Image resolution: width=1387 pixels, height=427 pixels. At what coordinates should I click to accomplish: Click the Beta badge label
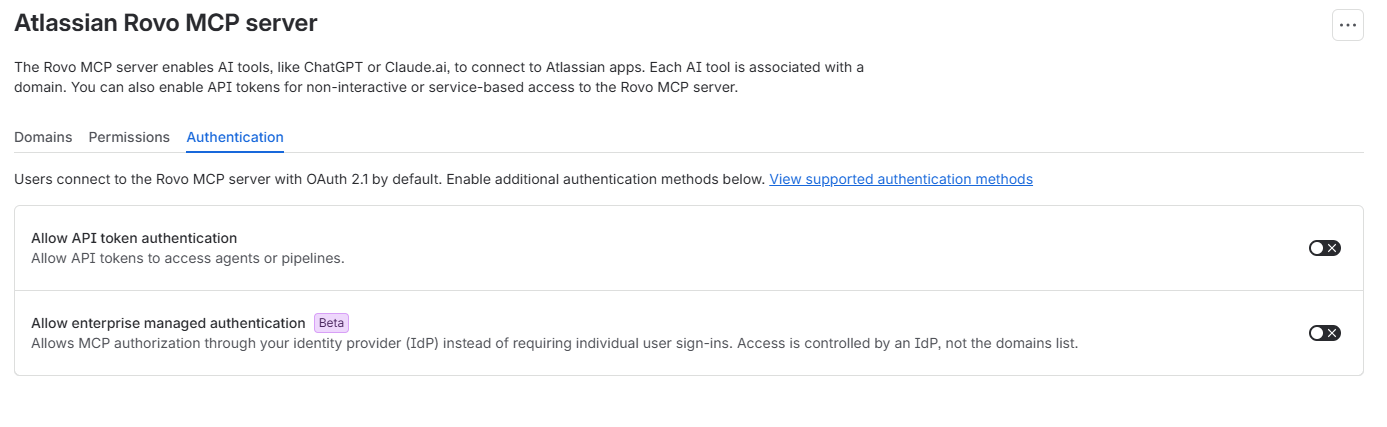point(331,323)
